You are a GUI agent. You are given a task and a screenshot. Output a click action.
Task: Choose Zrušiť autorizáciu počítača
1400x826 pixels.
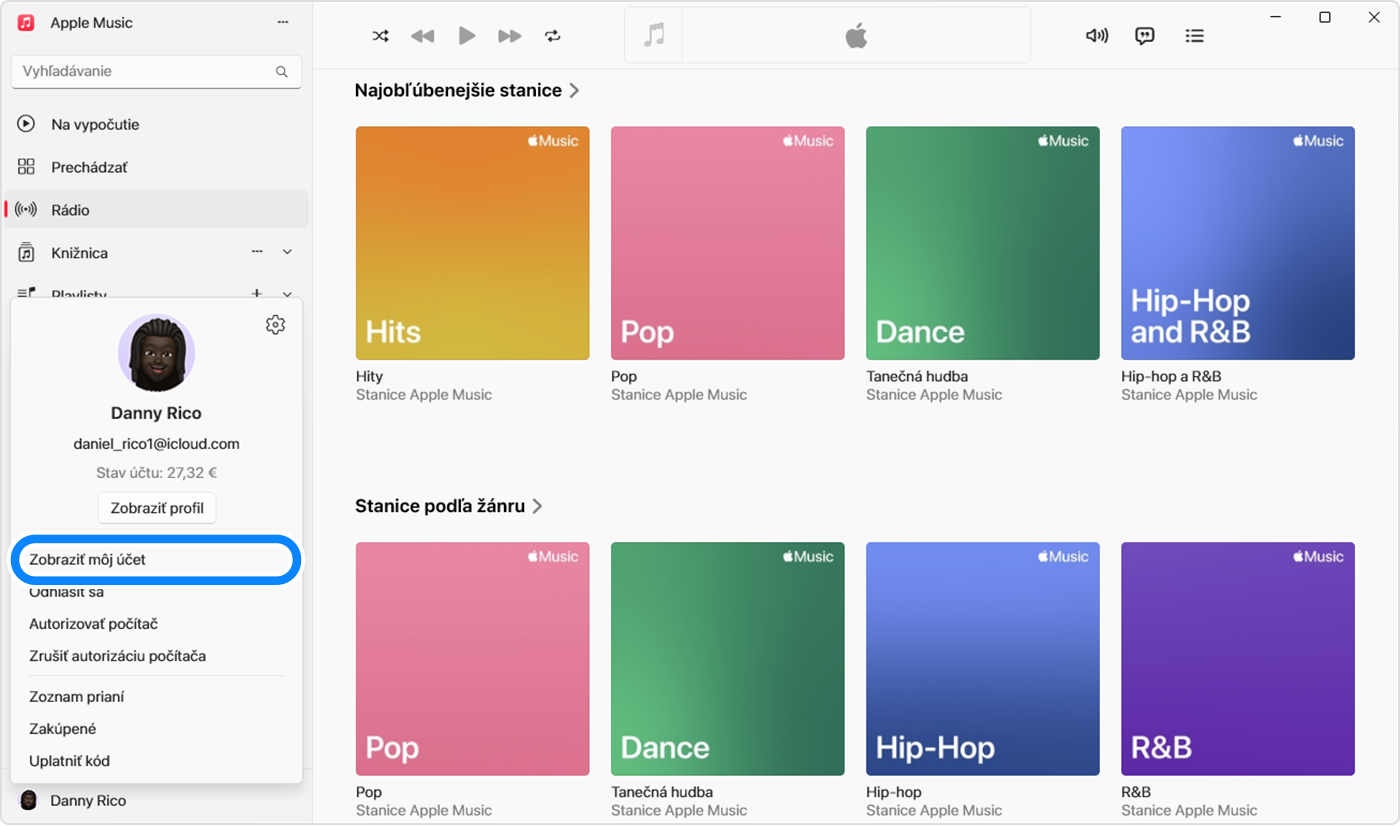point(118,656)
